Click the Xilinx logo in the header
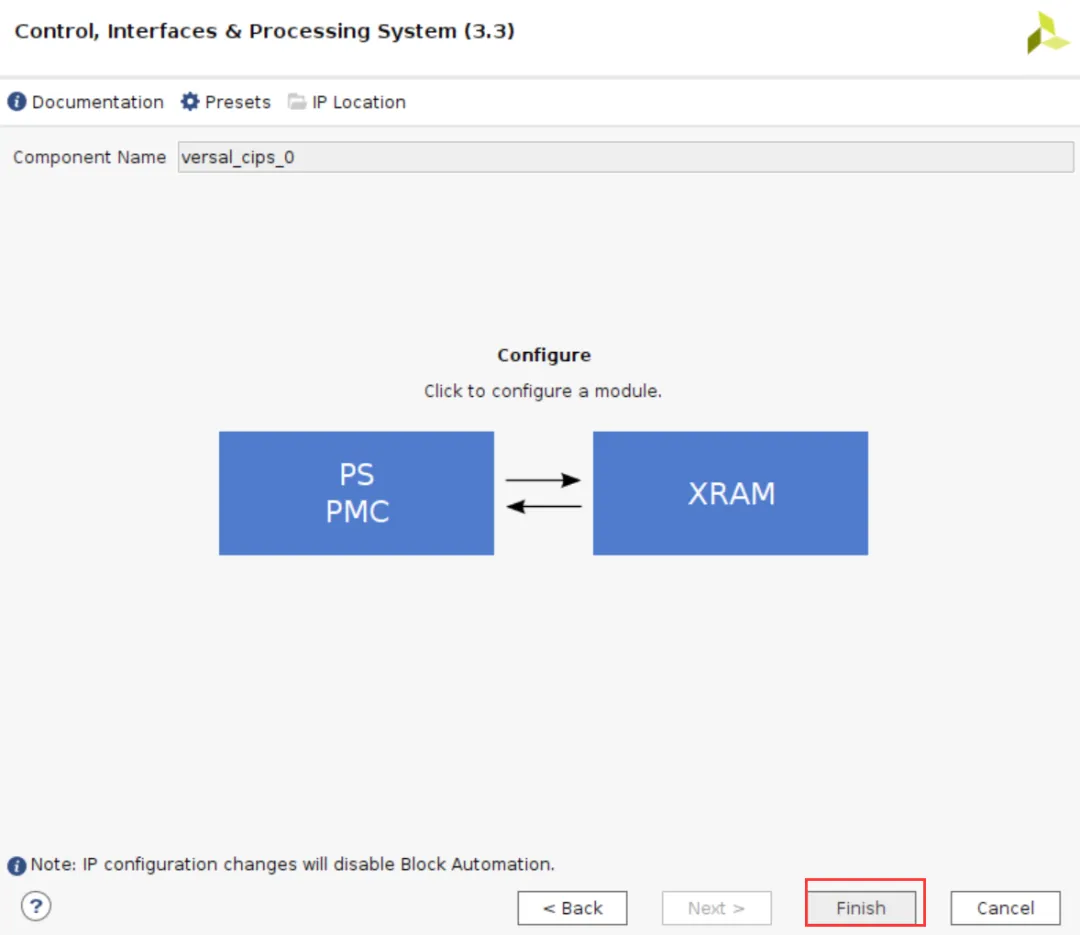The height and width of the screenshot is (935, 1080). pos(1047,33)
